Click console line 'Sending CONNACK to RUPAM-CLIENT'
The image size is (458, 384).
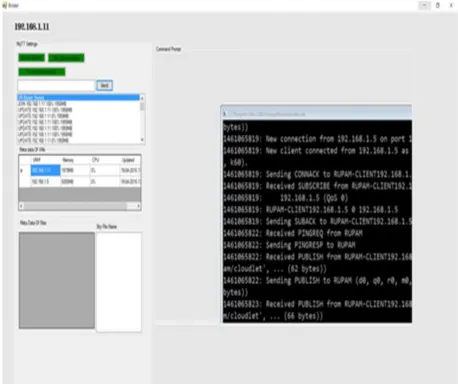tap(317, 174)
